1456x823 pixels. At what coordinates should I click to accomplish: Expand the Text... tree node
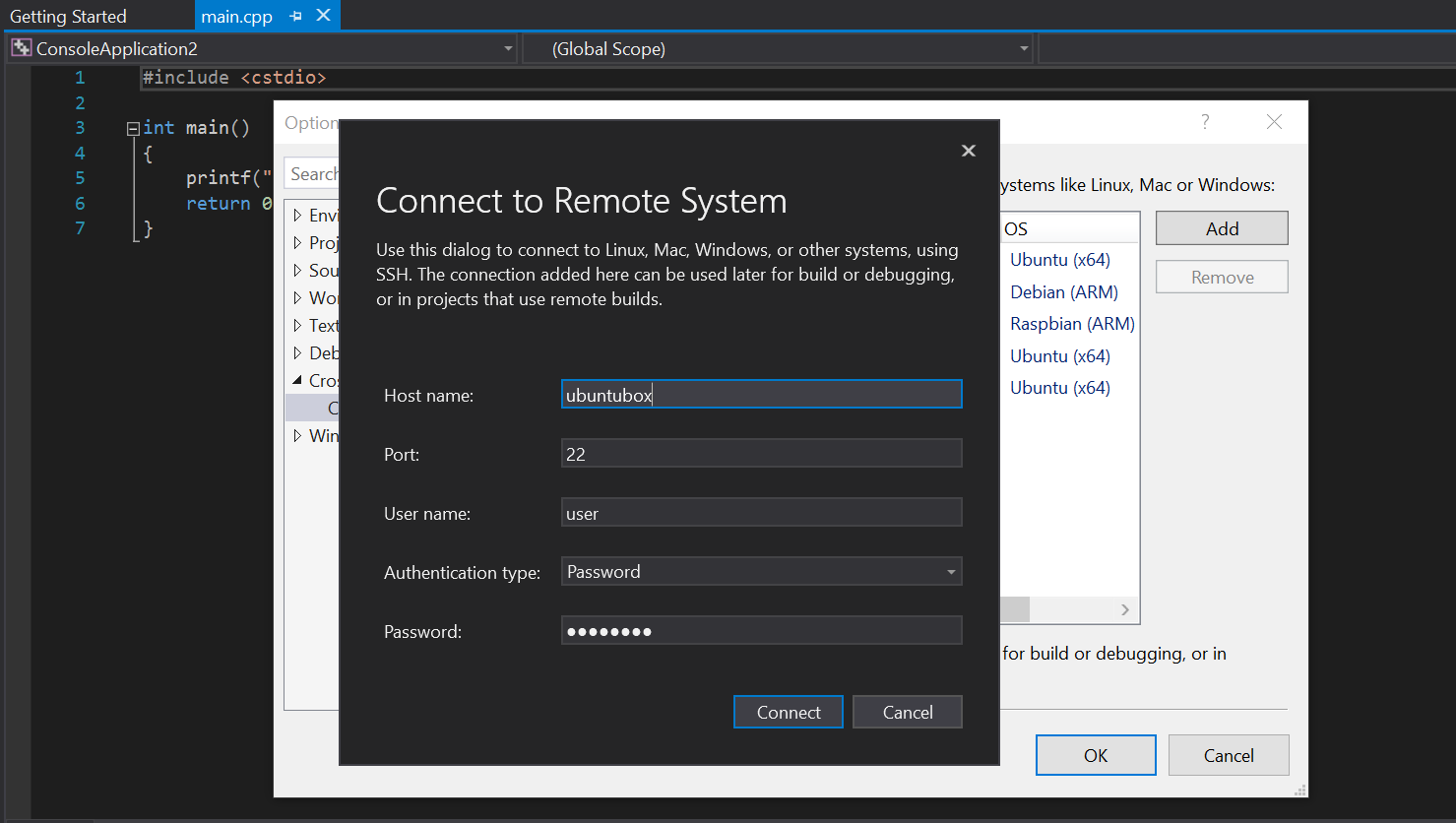[297, 325]
